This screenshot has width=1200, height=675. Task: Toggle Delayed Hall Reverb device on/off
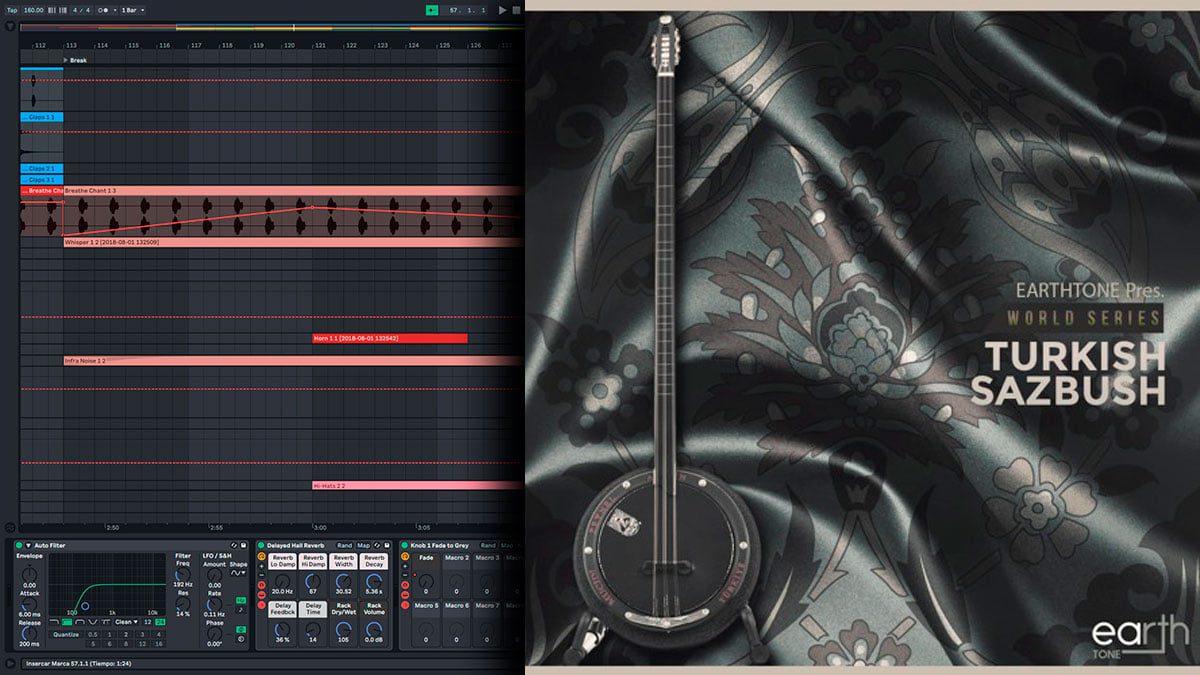[261, 545]
